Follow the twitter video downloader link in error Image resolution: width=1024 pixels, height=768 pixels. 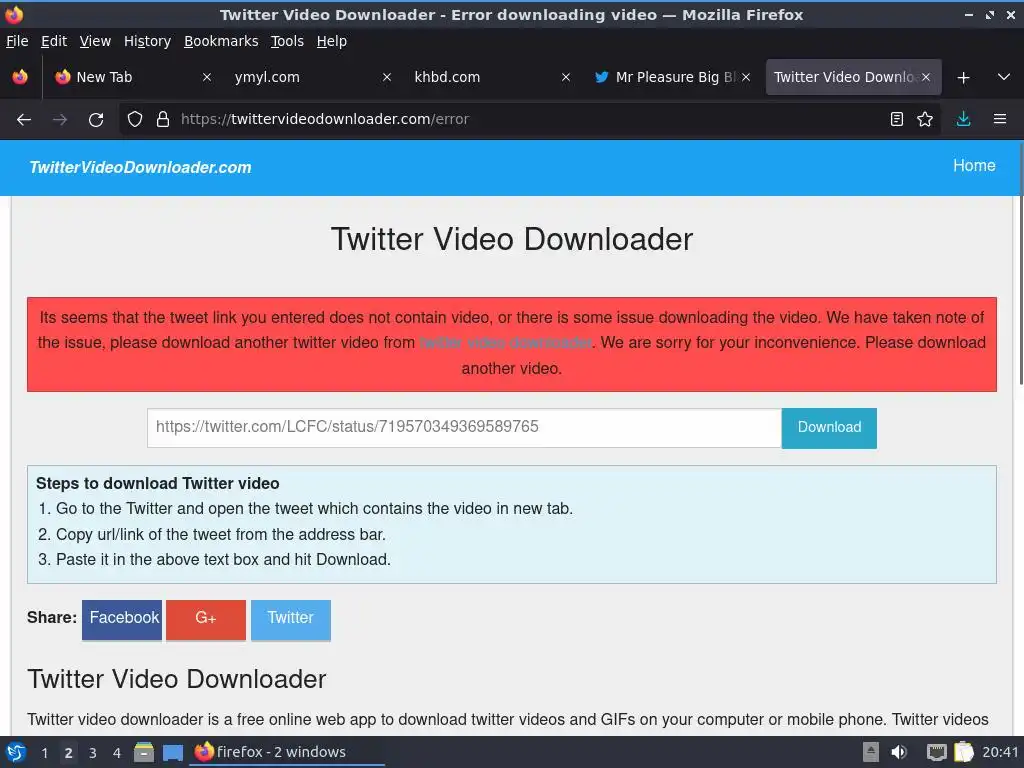(505, 343)
